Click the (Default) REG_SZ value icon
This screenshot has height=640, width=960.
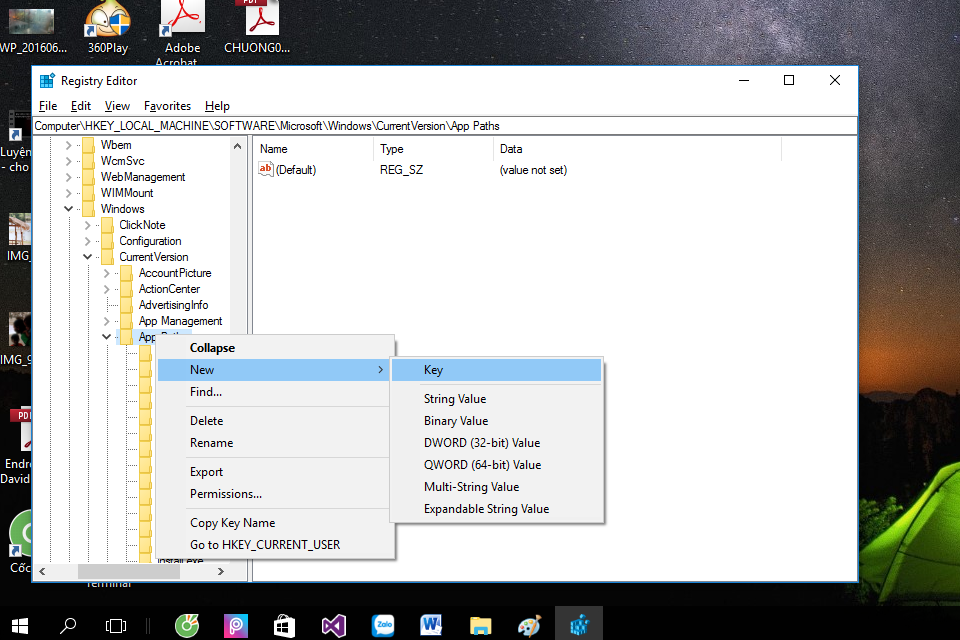point(266,169)
